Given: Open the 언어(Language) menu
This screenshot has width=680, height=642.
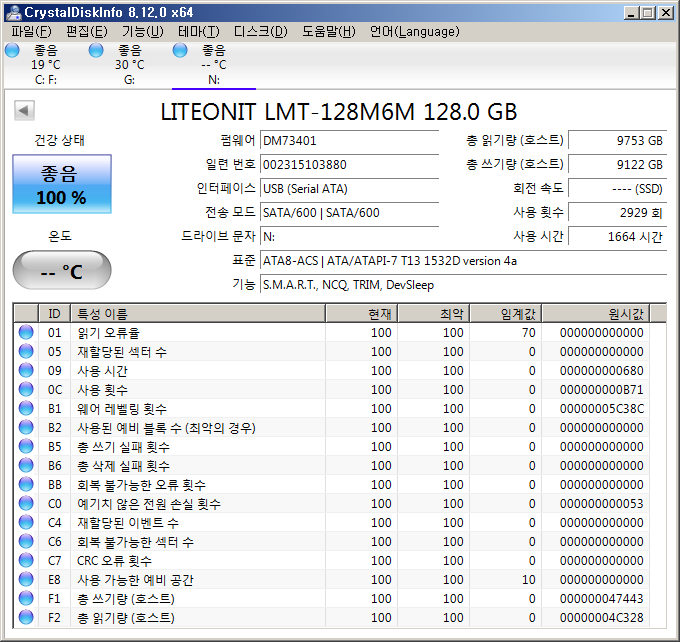Looking at the screenshot, I should tap(414, 31).
